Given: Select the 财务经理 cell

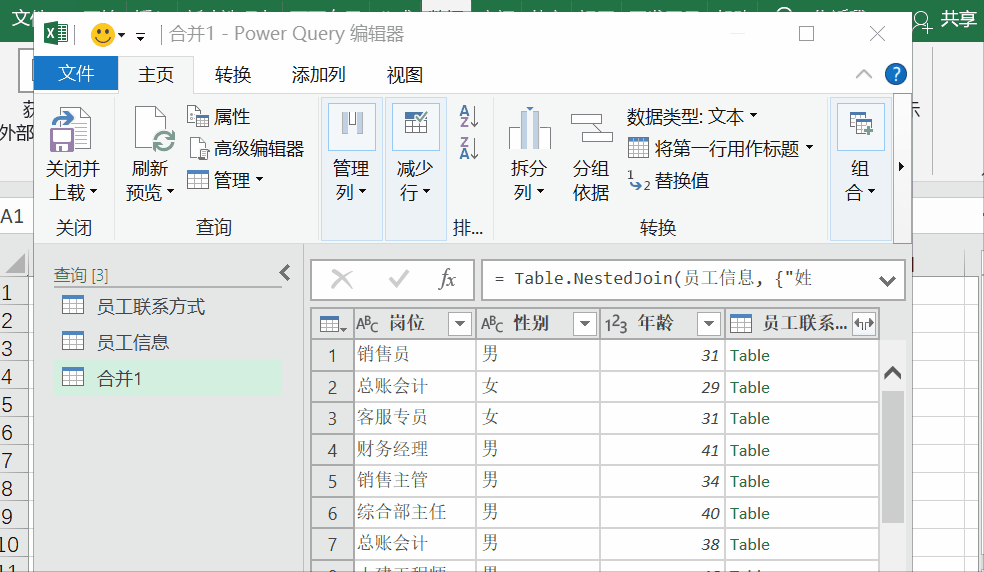Looking at the screenshot, I should (415, 450).
